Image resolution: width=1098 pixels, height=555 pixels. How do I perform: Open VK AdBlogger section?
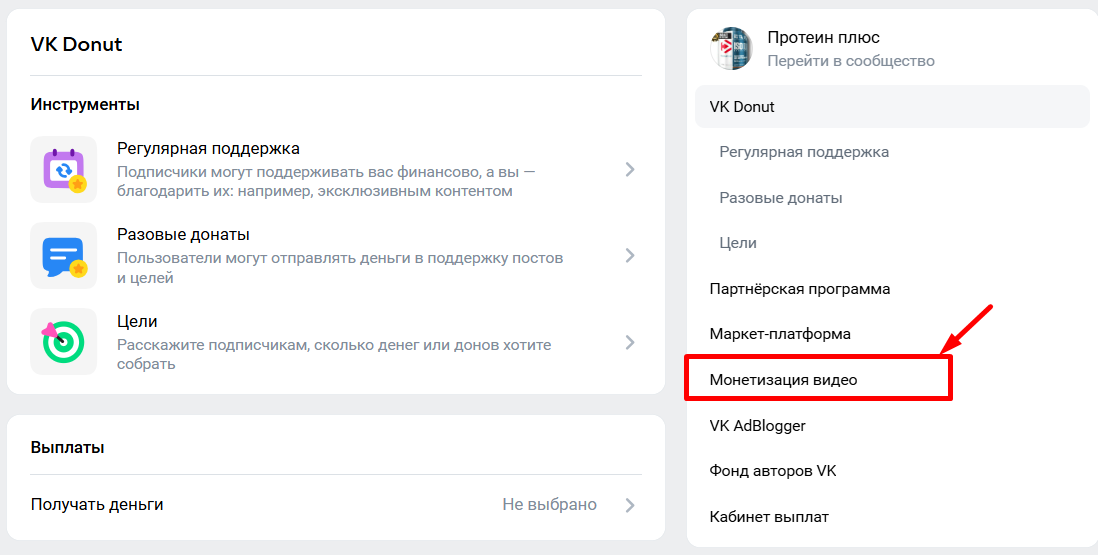coord(757,426)
